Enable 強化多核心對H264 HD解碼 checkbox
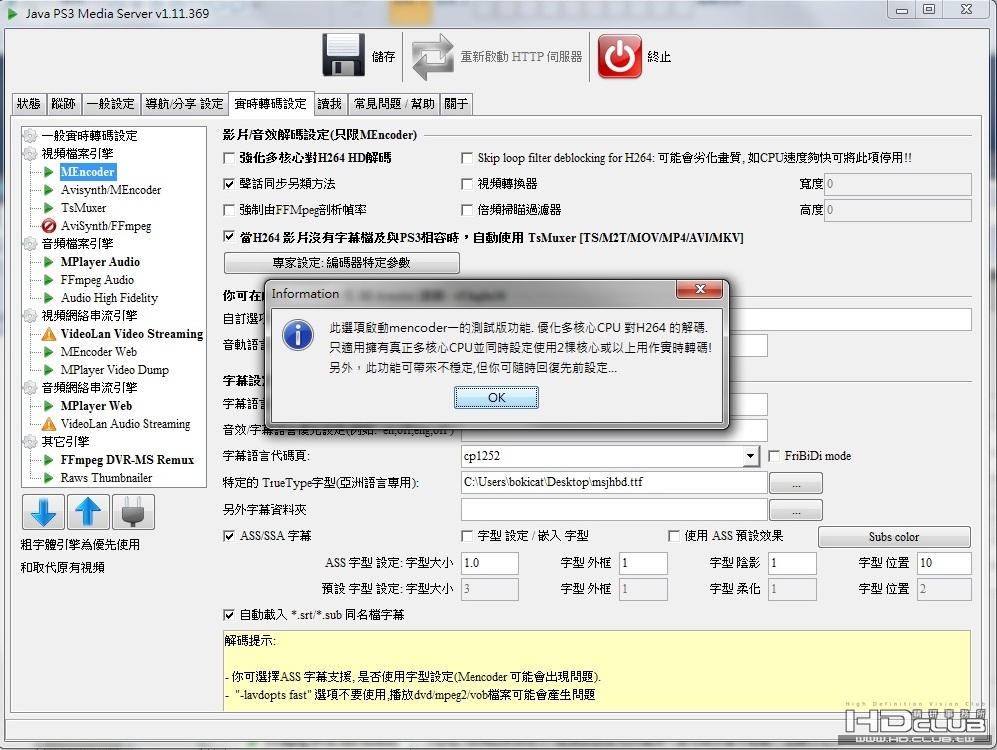This screenshot has height=750, width=997. [229, 158]
